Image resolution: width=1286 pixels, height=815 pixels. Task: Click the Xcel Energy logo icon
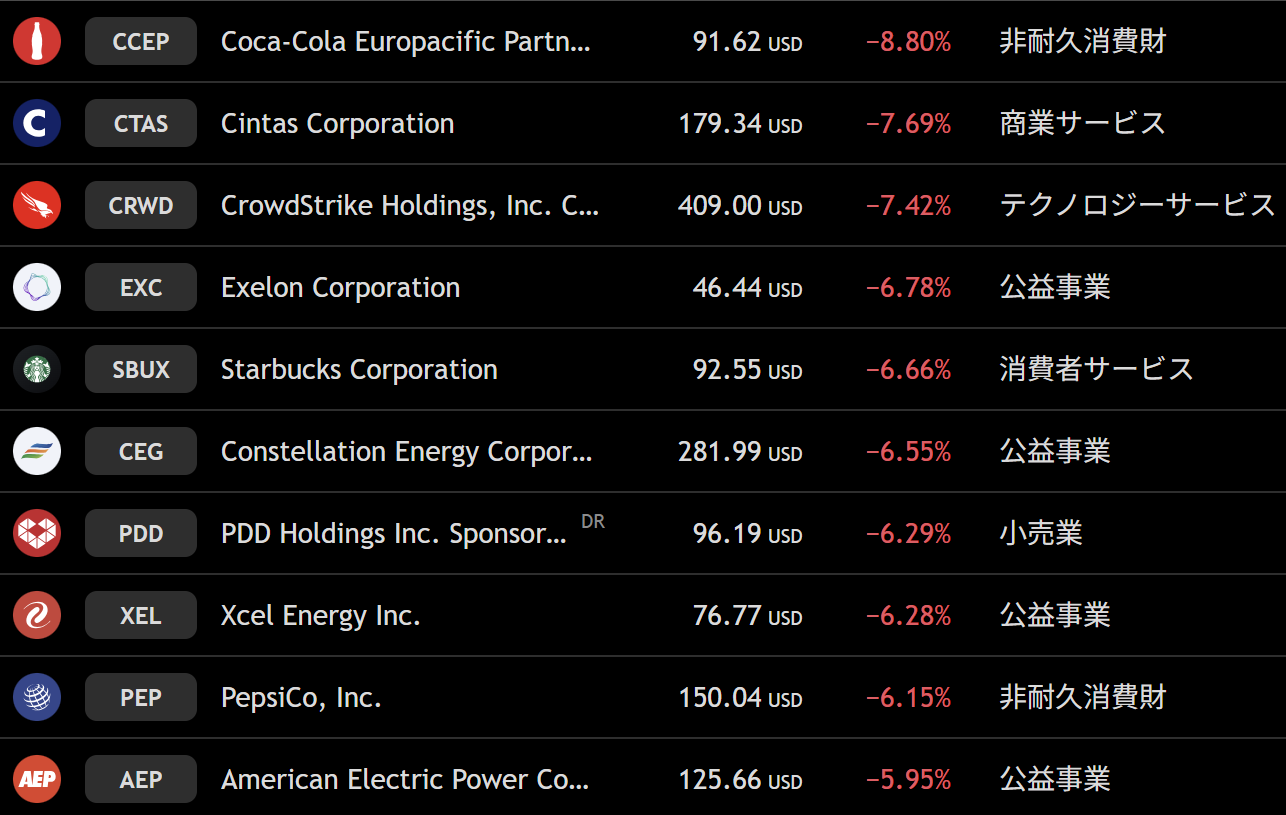click(x=37, y=616)
